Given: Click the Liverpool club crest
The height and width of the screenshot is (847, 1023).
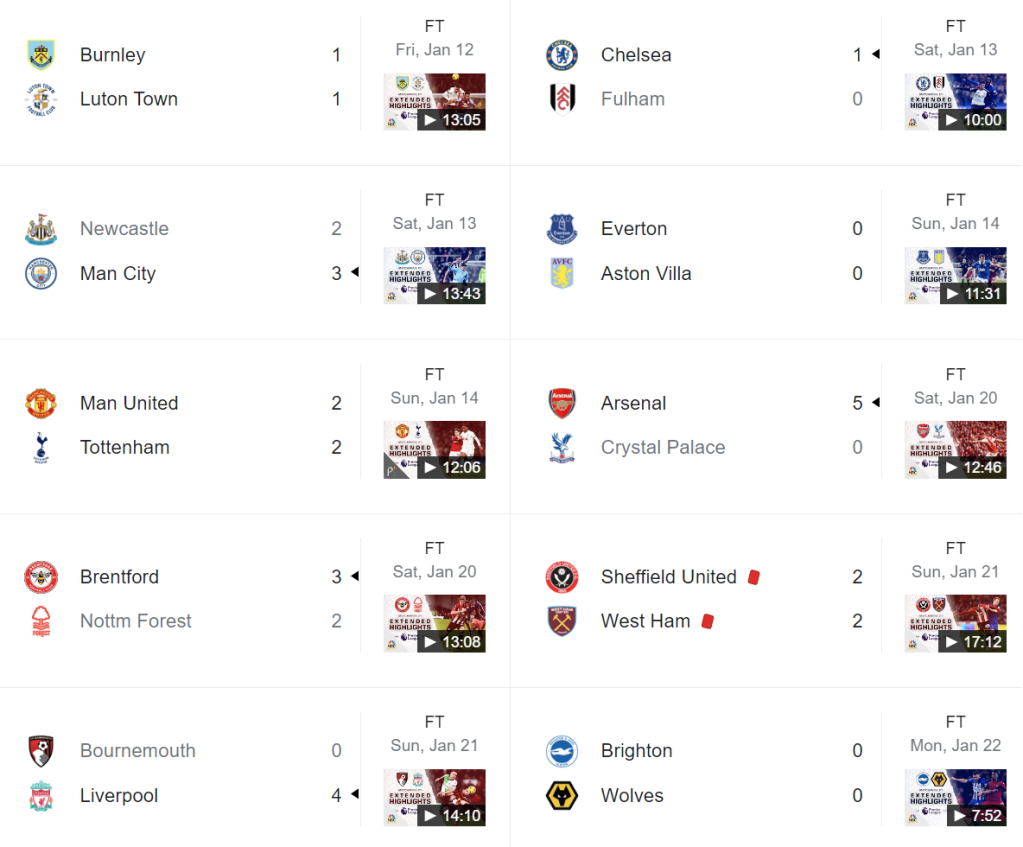Looking at the screenshot, I should [41, 796].
